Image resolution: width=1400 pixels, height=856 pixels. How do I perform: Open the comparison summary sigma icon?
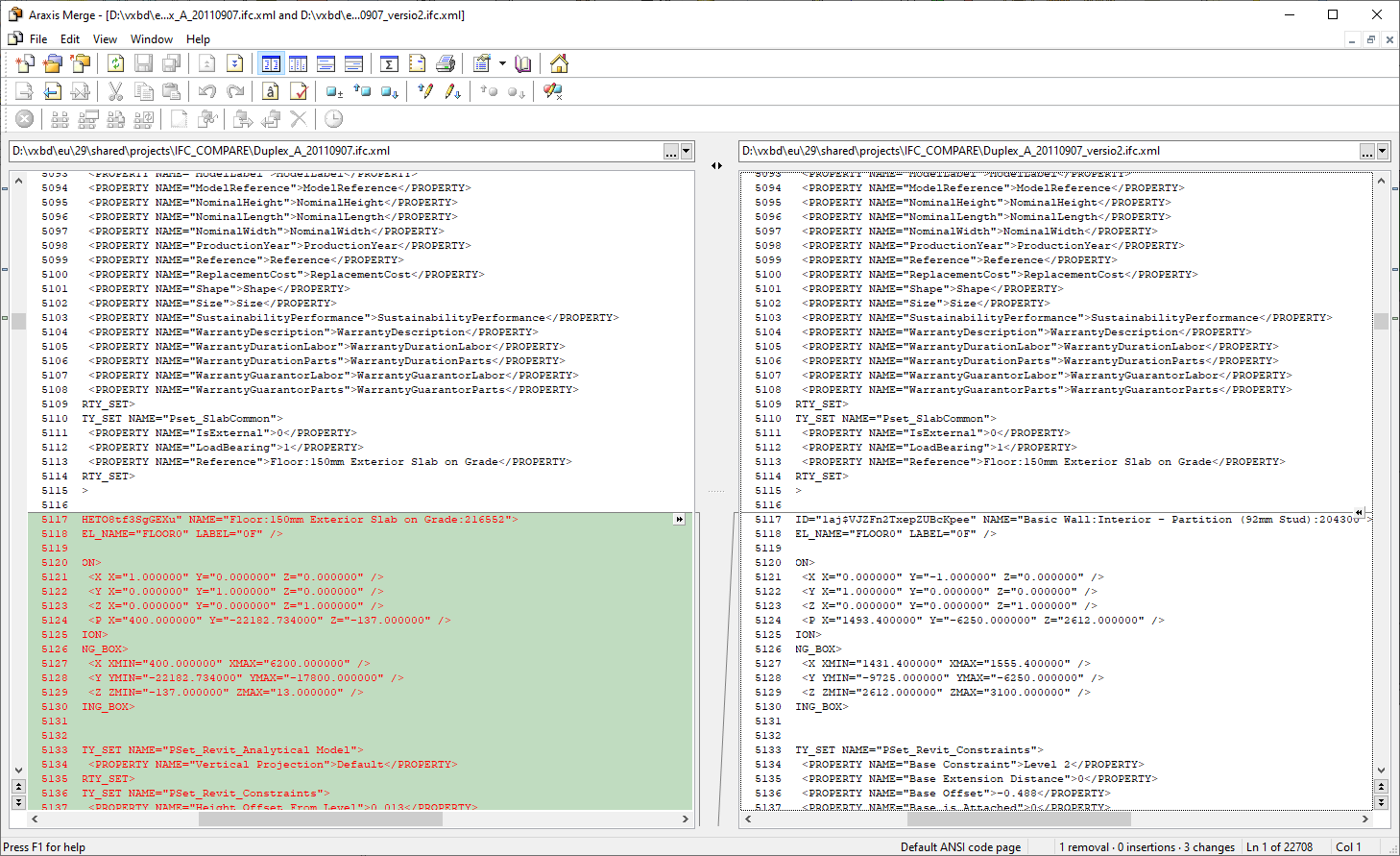pos(389,64)
